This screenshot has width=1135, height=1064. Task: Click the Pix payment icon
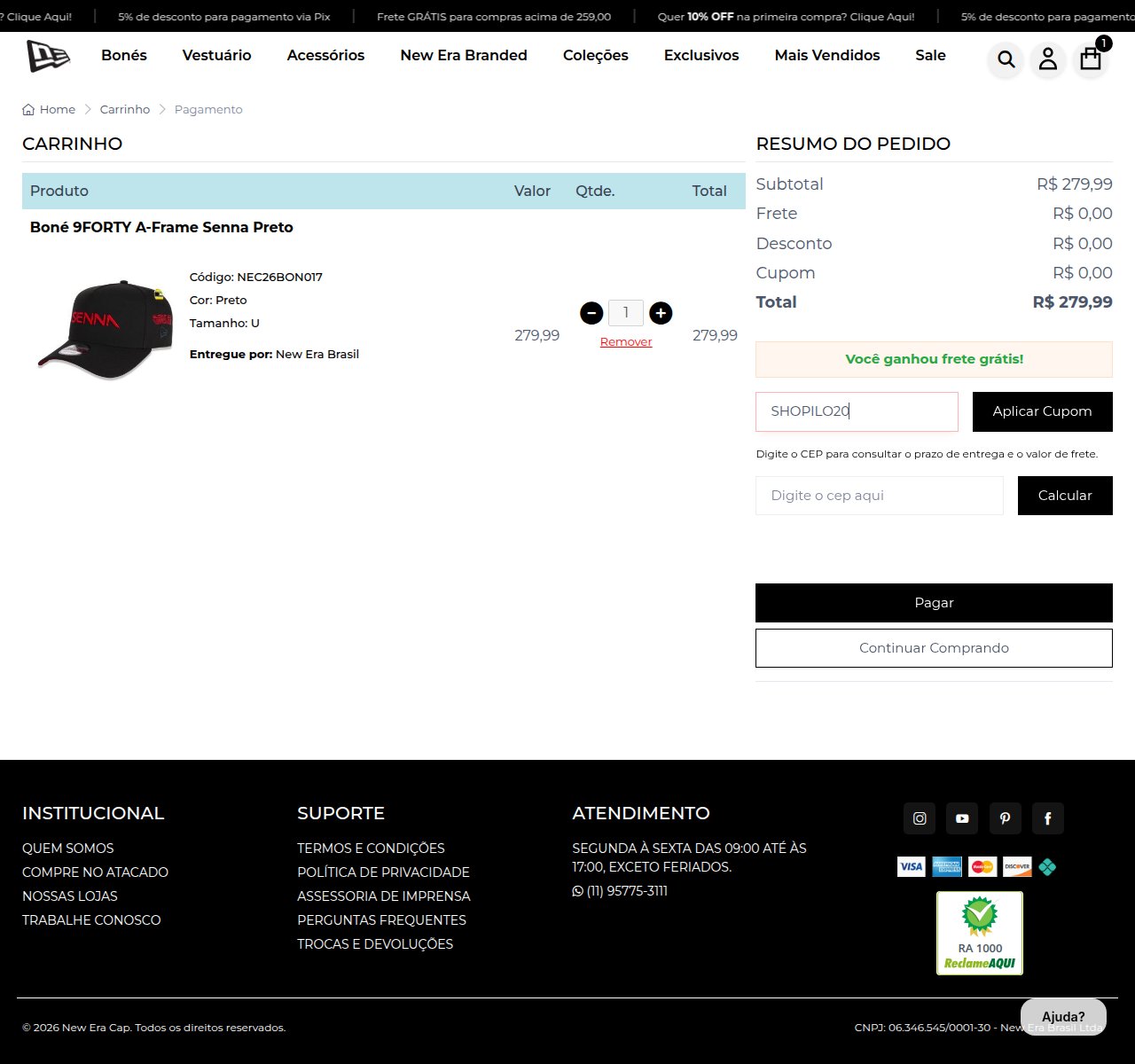(1047, 866)
